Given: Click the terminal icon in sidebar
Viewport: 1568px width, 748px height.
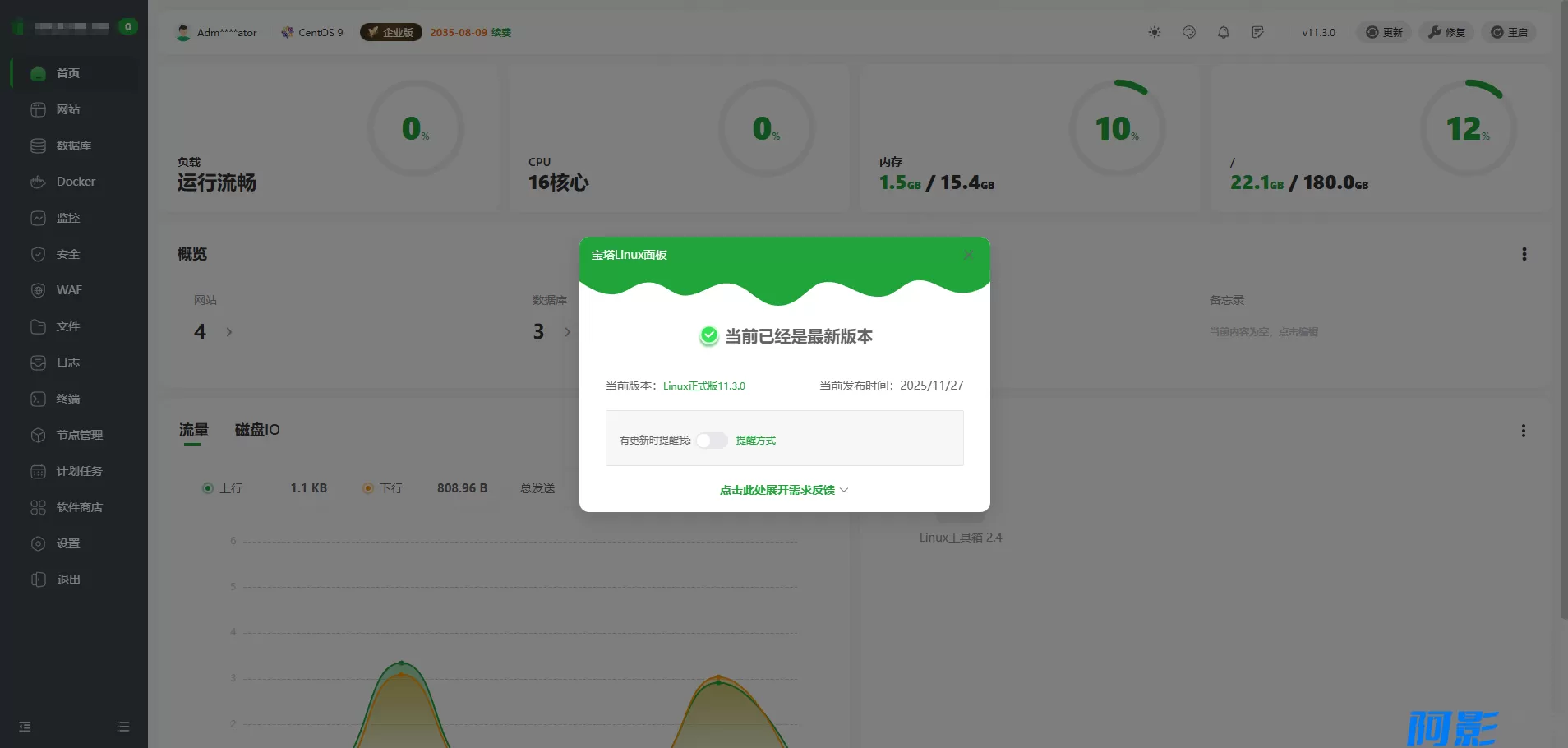Looking at the screenshot, I should pos(38,399).
